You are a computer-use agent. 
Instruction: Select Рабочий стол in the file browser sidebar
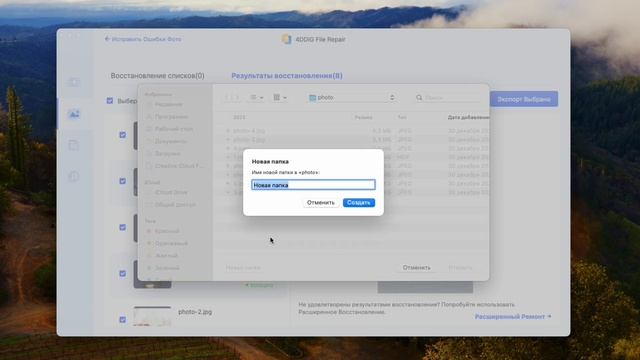click(173, 129)
